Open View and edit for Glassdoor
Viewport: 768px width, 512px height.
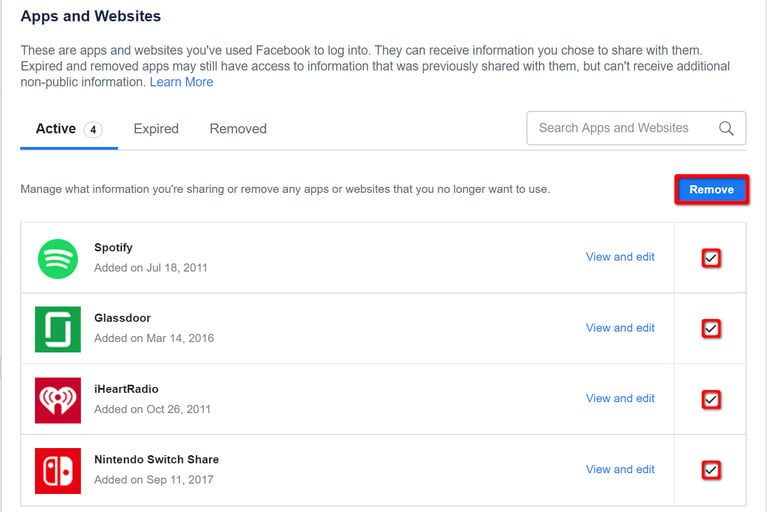620,328
